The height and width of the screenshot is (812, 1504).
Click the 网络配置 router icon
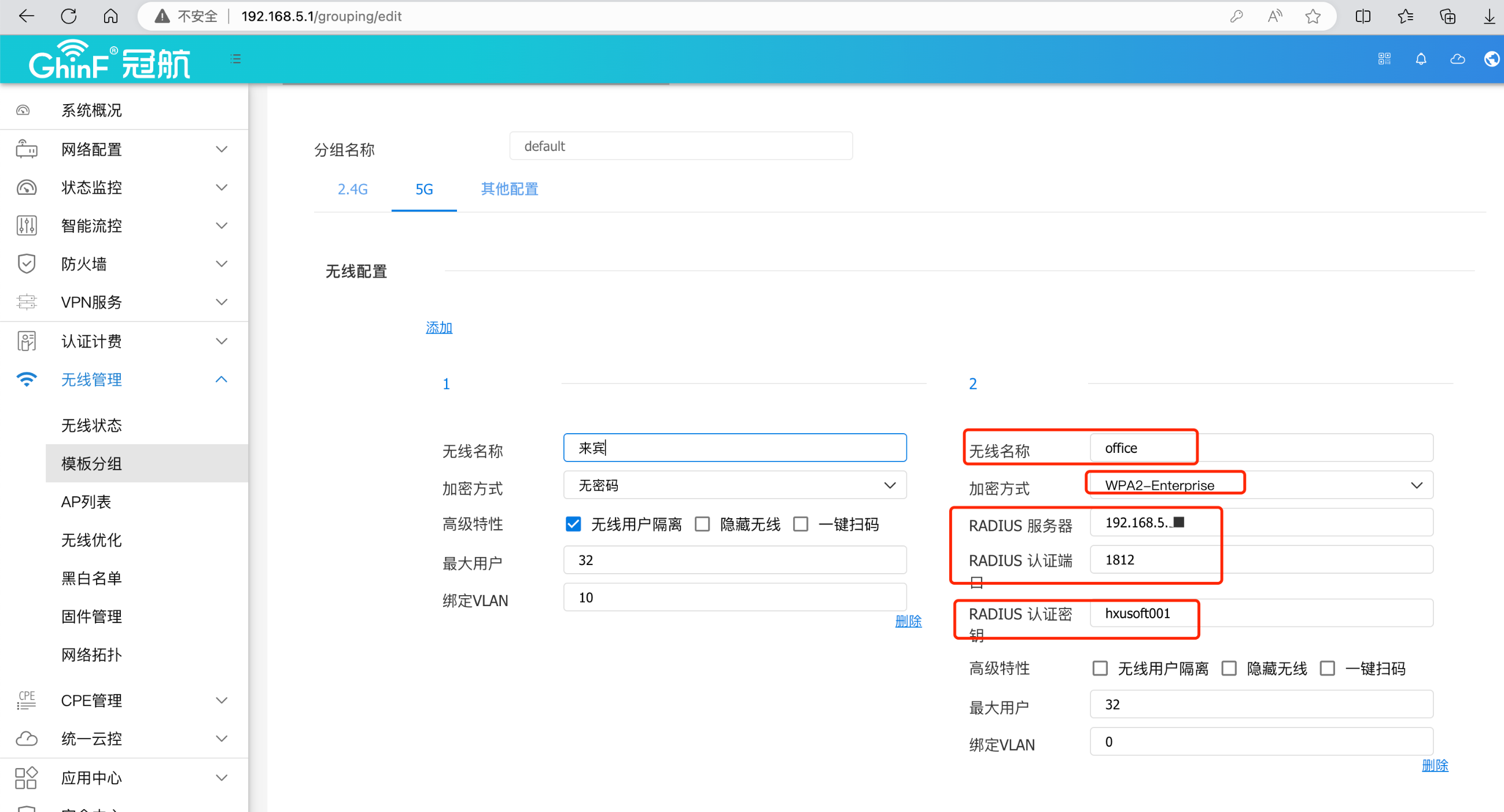26,149
